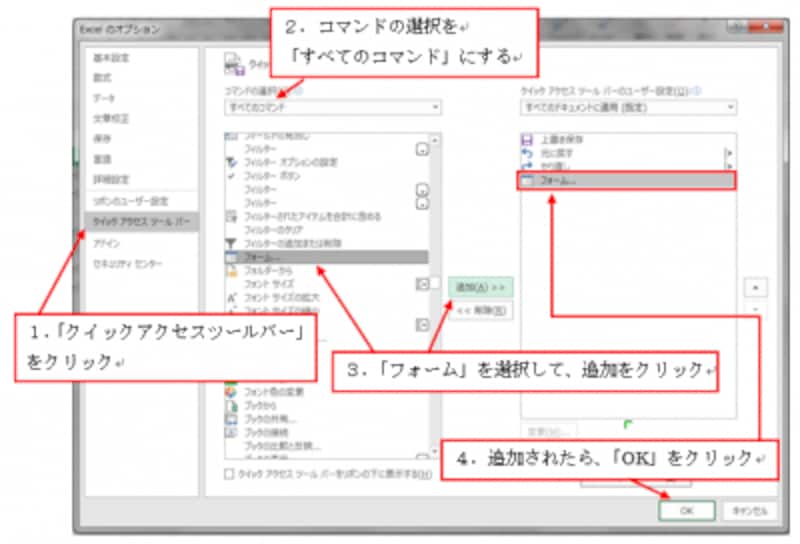Click the フィルターされたアイテムを合計に含める icon
The width and height of the screenshot is (800, 544).
231,216
